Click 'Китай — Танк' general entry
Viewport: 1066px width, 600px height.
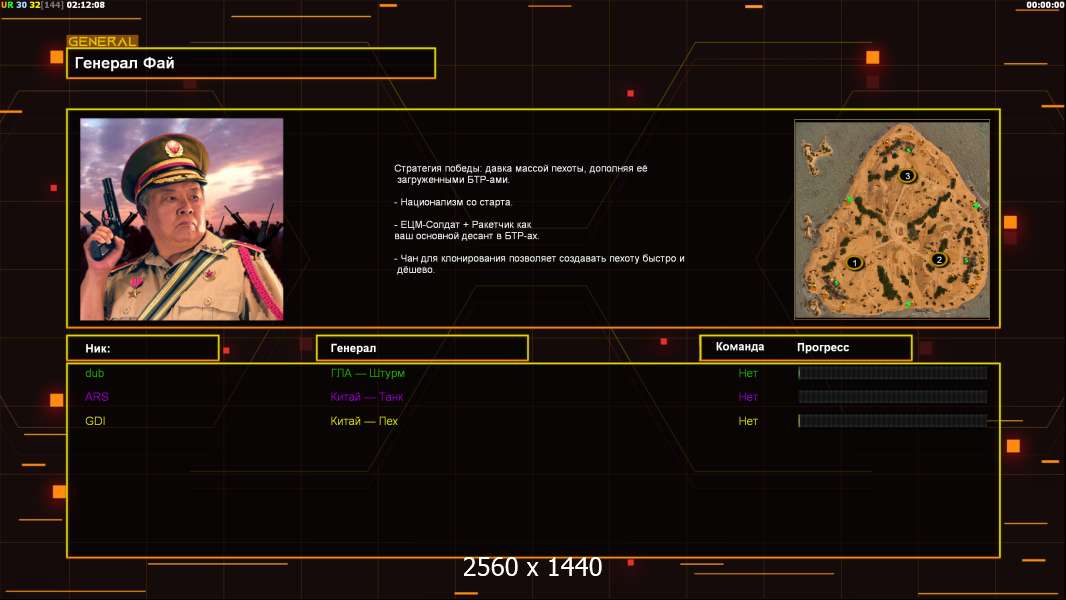click(367, 397)
